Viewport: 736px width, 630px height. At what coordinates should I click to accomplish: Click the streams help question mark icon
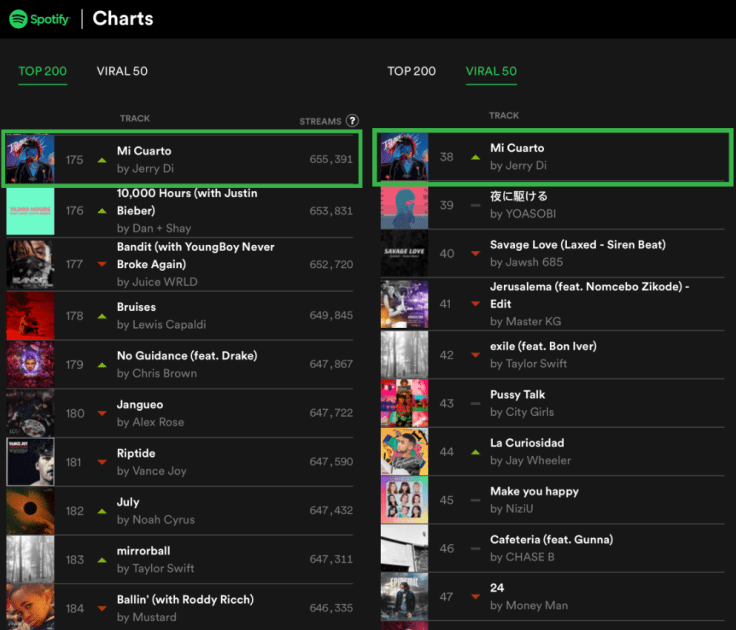352,121
